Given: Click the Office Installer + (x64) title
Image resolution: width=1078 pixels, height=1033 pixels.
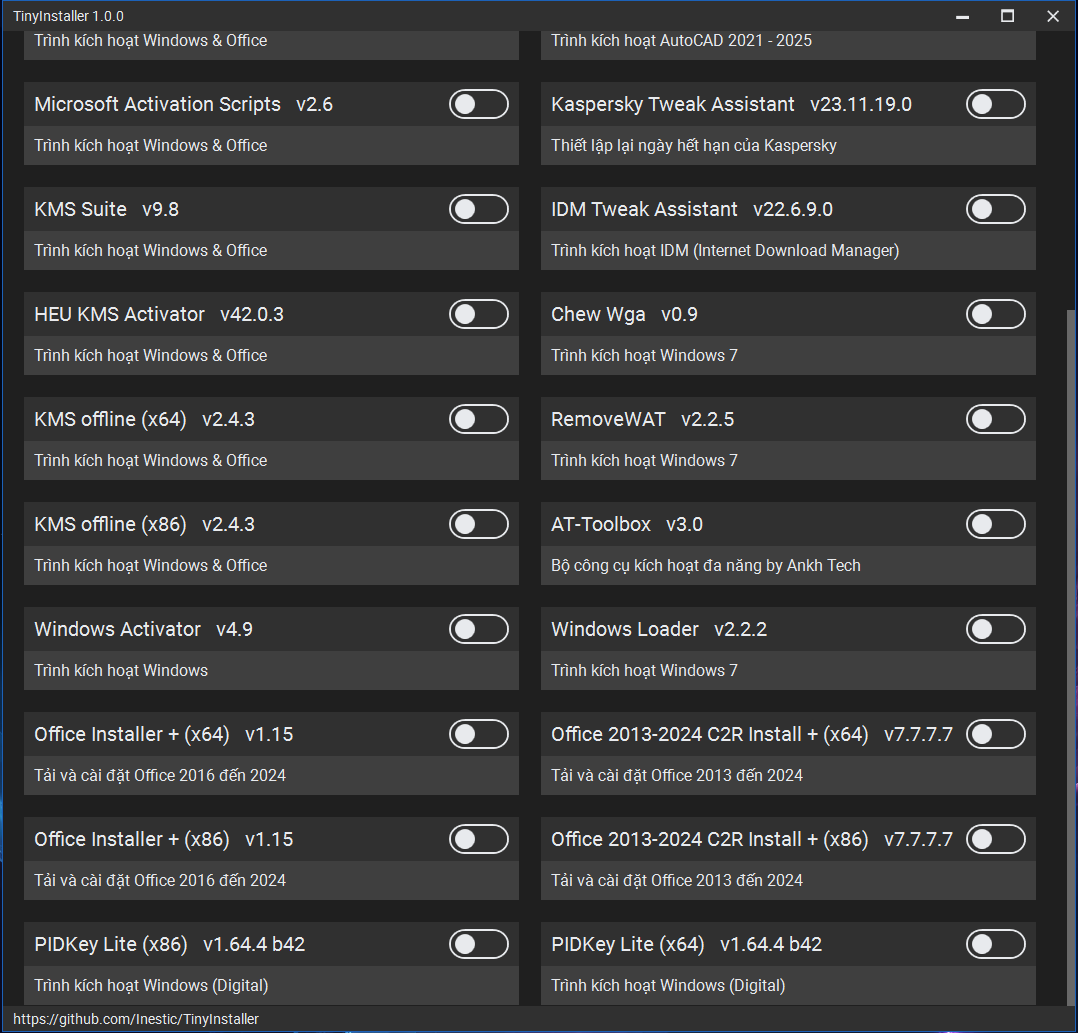Looking at the screenshot, I should pos(132,734).
